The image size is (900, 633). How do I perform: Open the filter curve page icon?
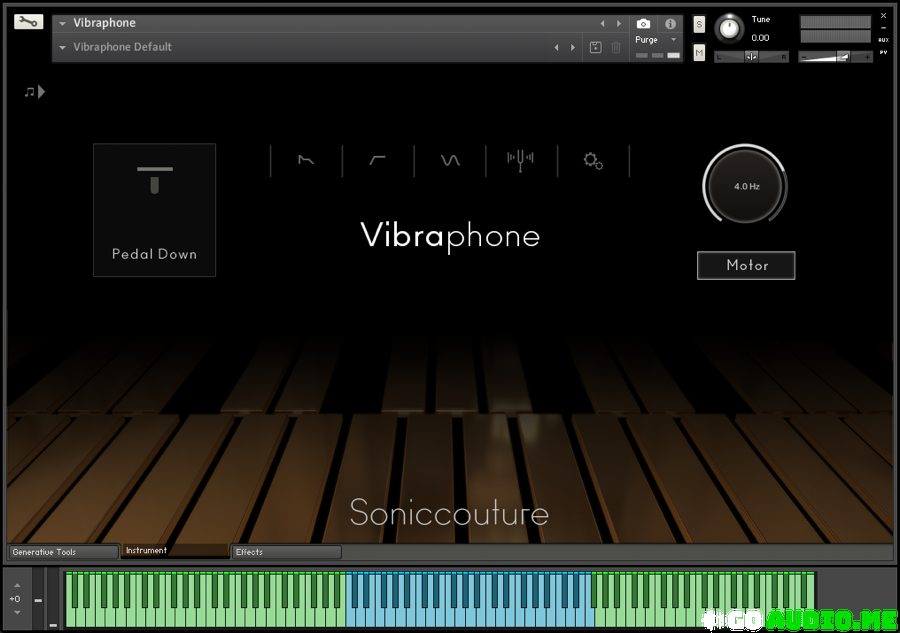[x=378, y=160]
